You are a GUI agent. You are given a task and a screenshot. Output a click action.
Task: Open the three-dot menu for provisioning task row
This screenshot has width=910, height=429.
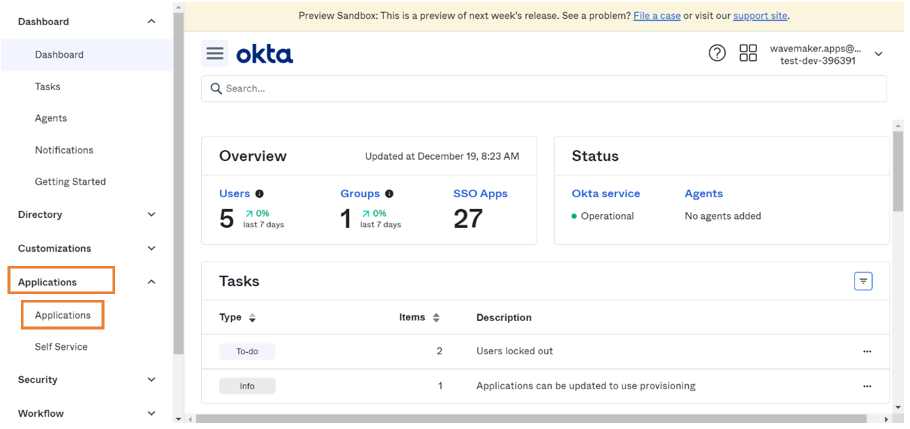click(866, 386)
